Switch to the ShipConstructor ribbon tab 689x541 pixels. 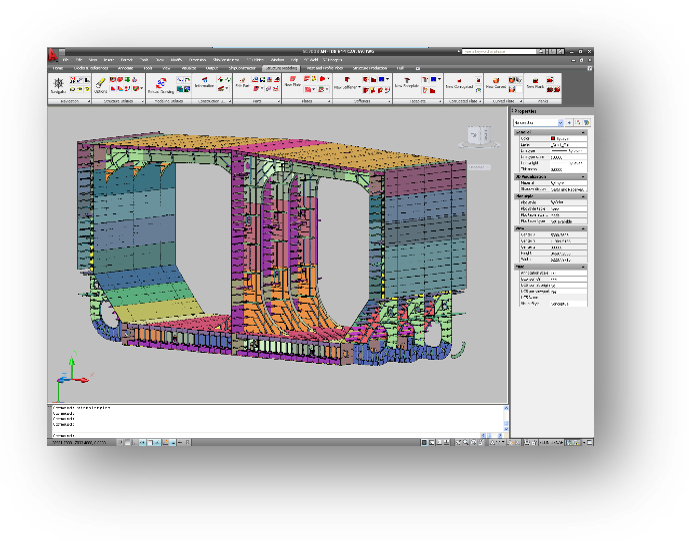pos(242,69)
